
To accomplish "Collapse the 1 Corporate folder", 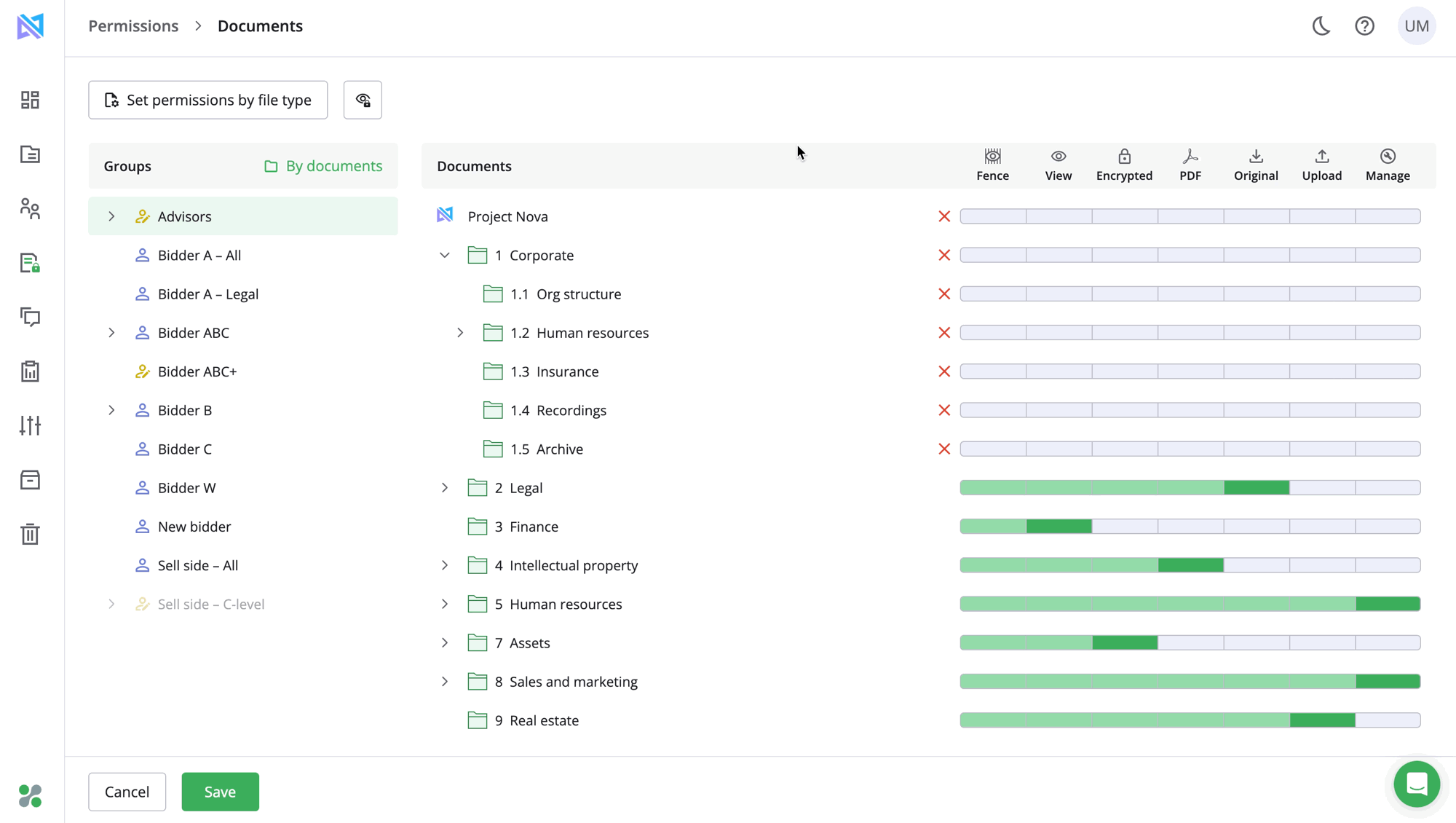I will tap(445, 256).
